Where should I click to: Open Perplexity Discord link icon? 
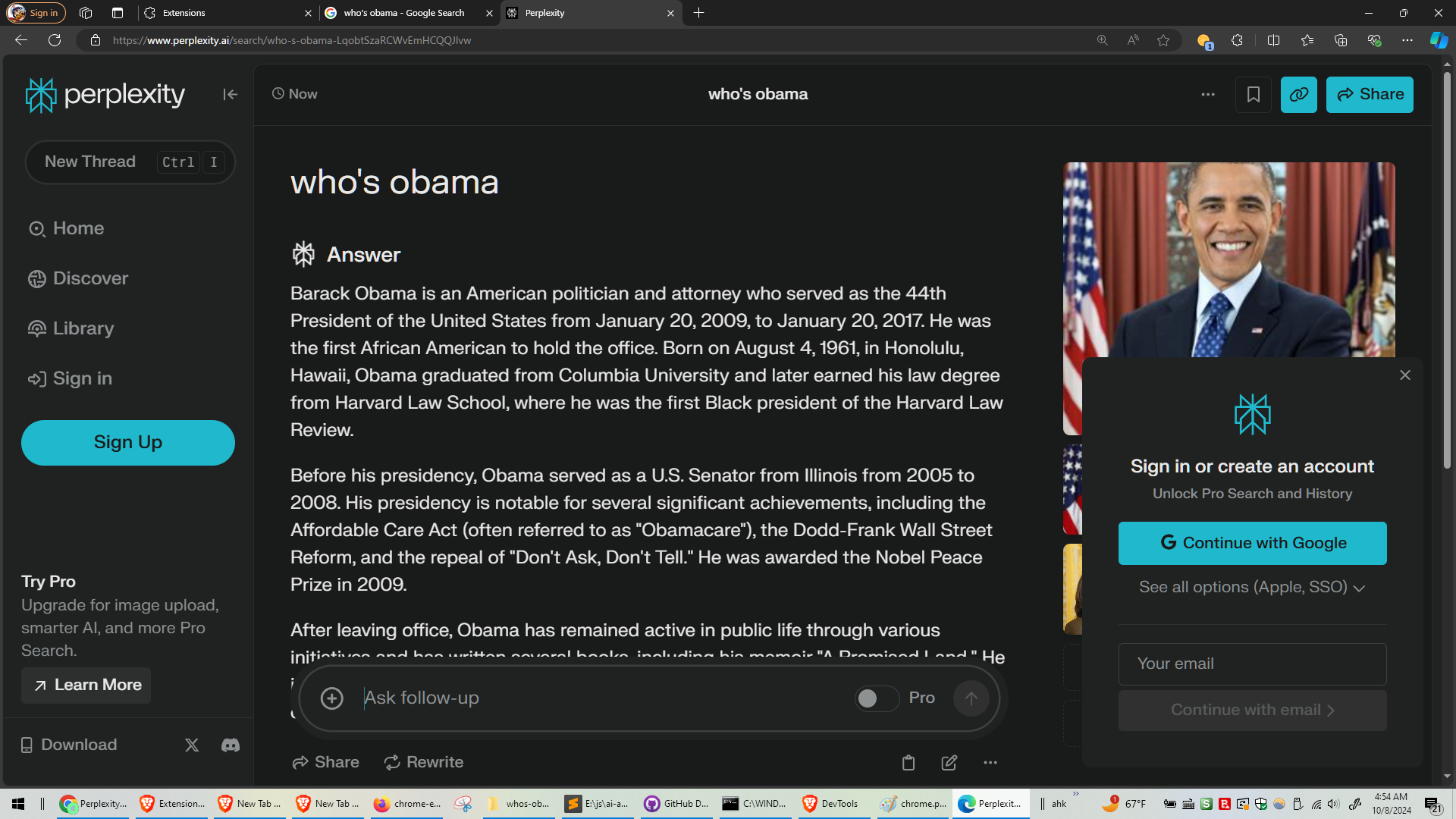pos(231,745)
